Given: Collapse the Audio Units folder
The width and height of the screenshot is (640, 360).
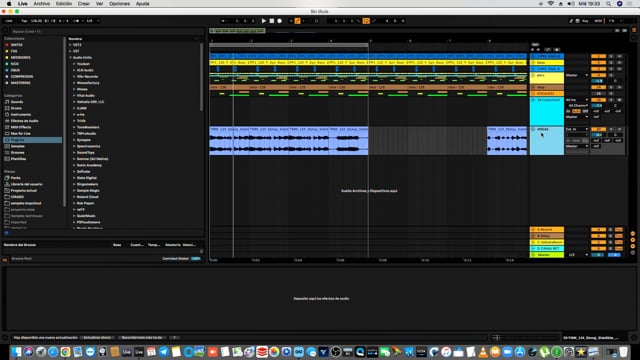Looking at the screenshot, I should pos(70,58).
